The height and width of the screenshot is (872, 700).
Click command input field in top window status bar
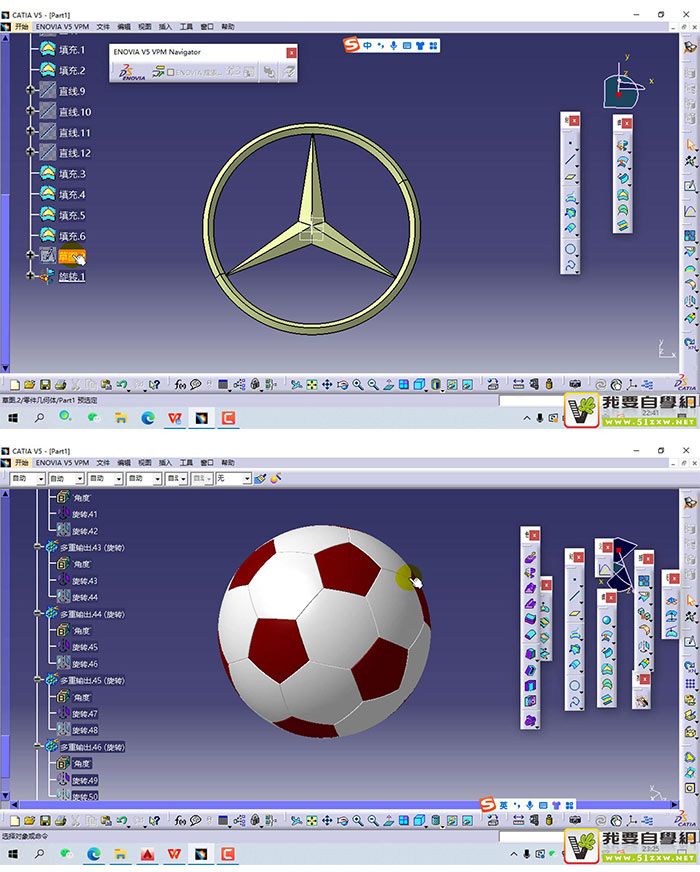pos(532,400)
